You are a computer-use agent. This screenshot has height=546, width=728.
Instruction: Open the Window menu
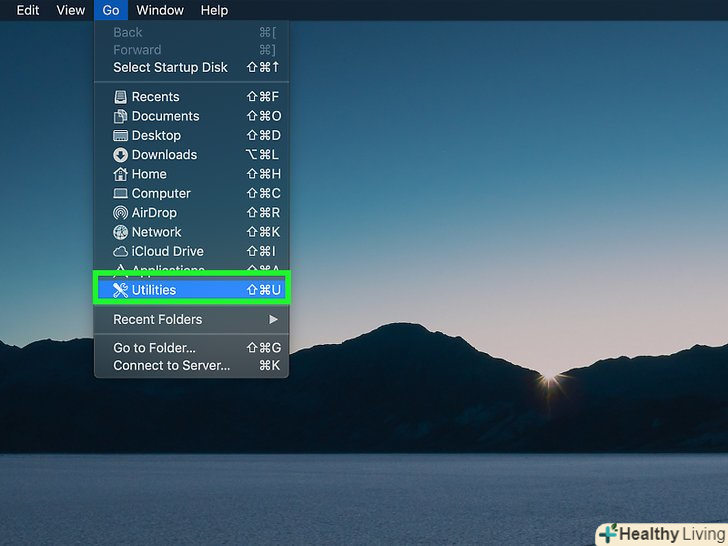(160, 10)
